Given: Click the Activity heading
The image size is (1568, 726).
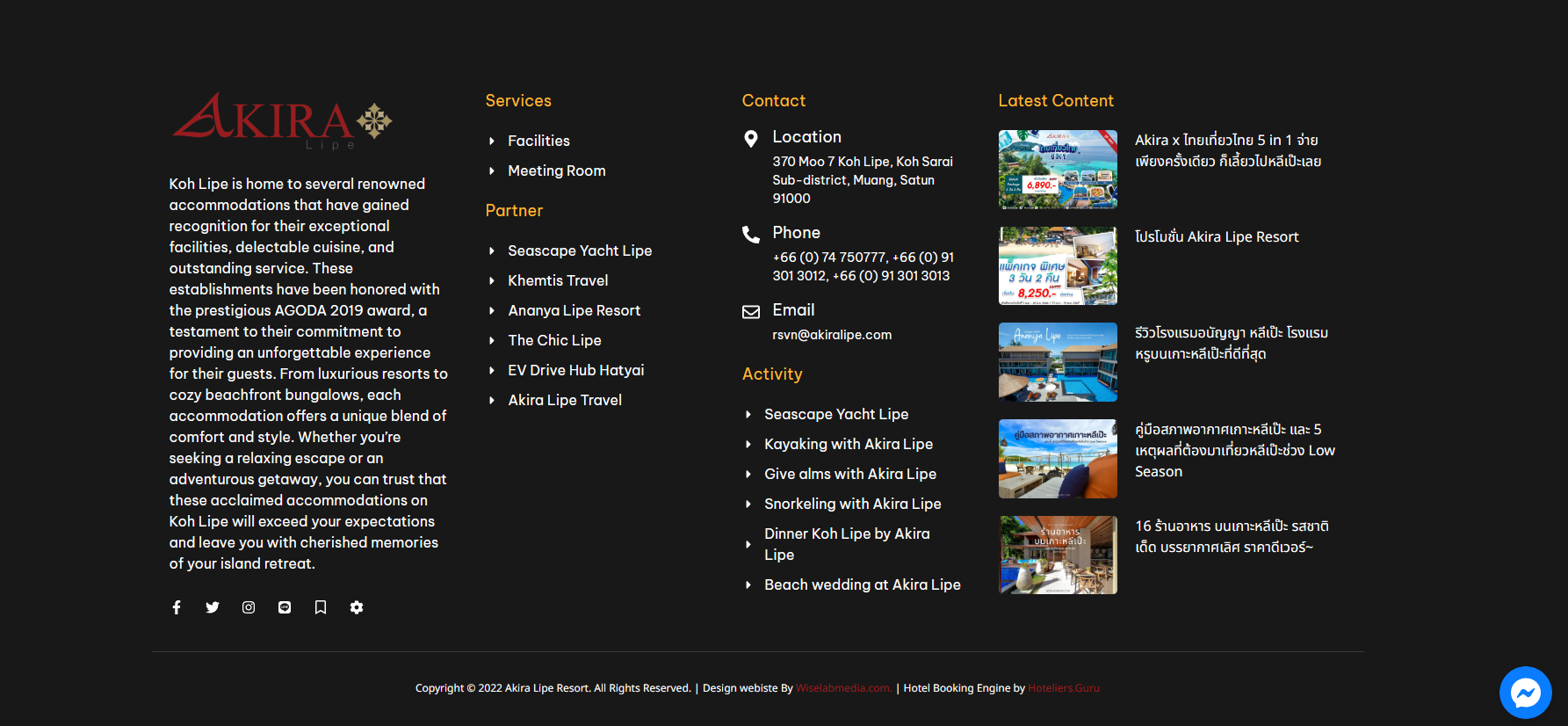Looking at the screenshot, I should click(772, 374).
